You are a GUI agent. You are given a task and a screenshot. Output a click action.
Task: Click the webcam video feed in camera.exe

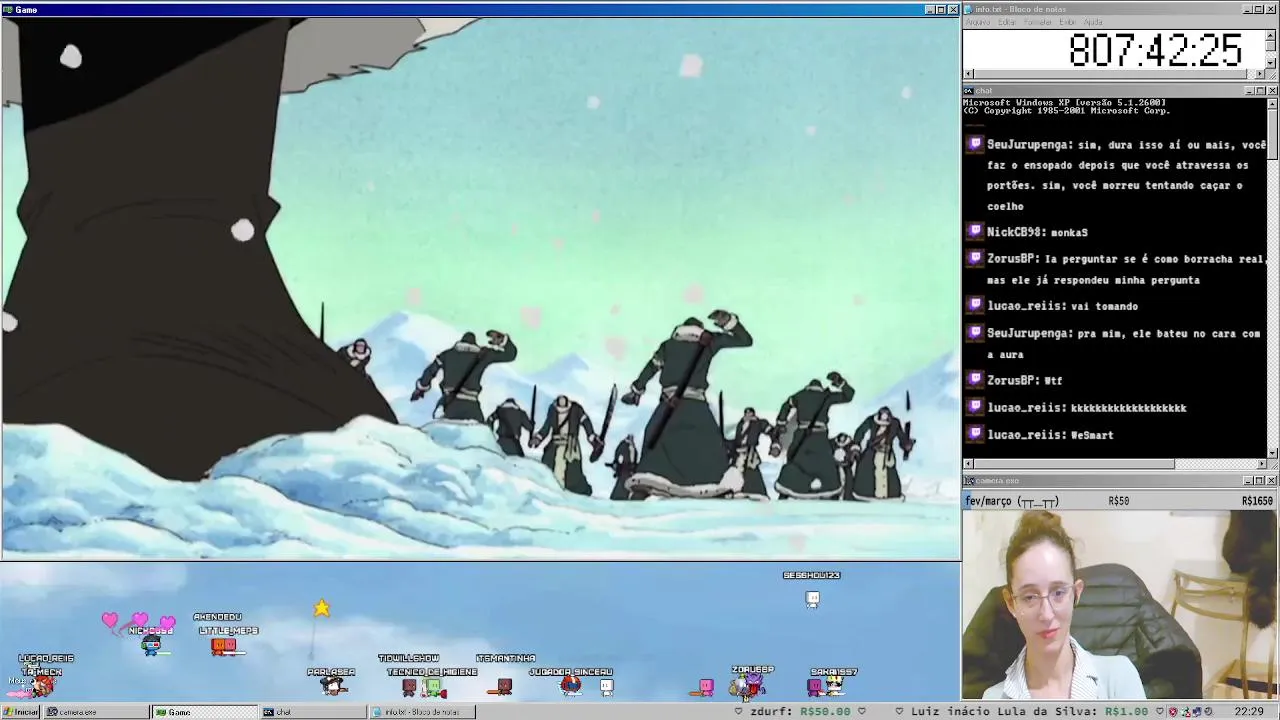click(x=1120, y=605)
